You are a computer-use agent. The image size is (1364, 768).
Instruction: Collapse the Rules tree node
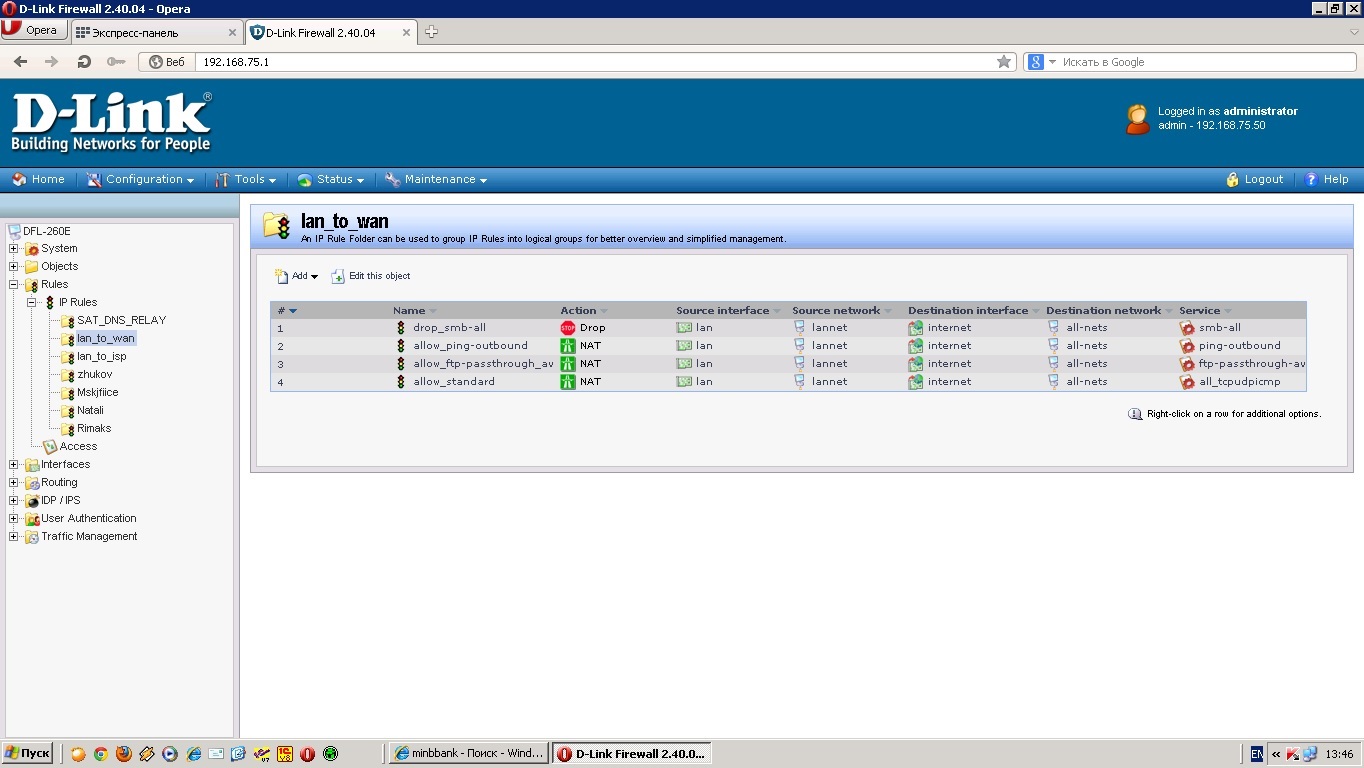click(x=14, y=285)
